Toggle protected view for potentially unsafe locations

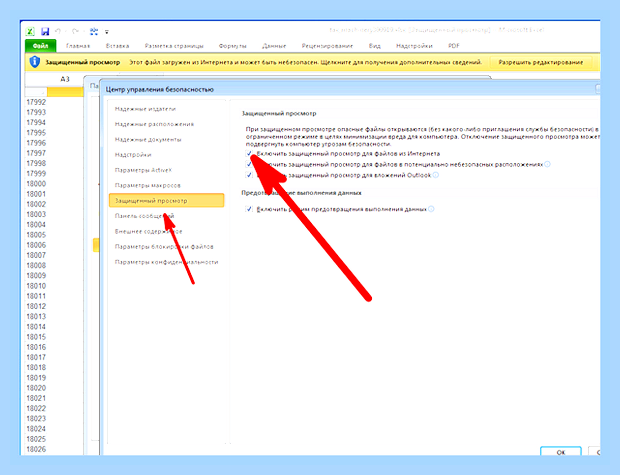click(249, 164)
